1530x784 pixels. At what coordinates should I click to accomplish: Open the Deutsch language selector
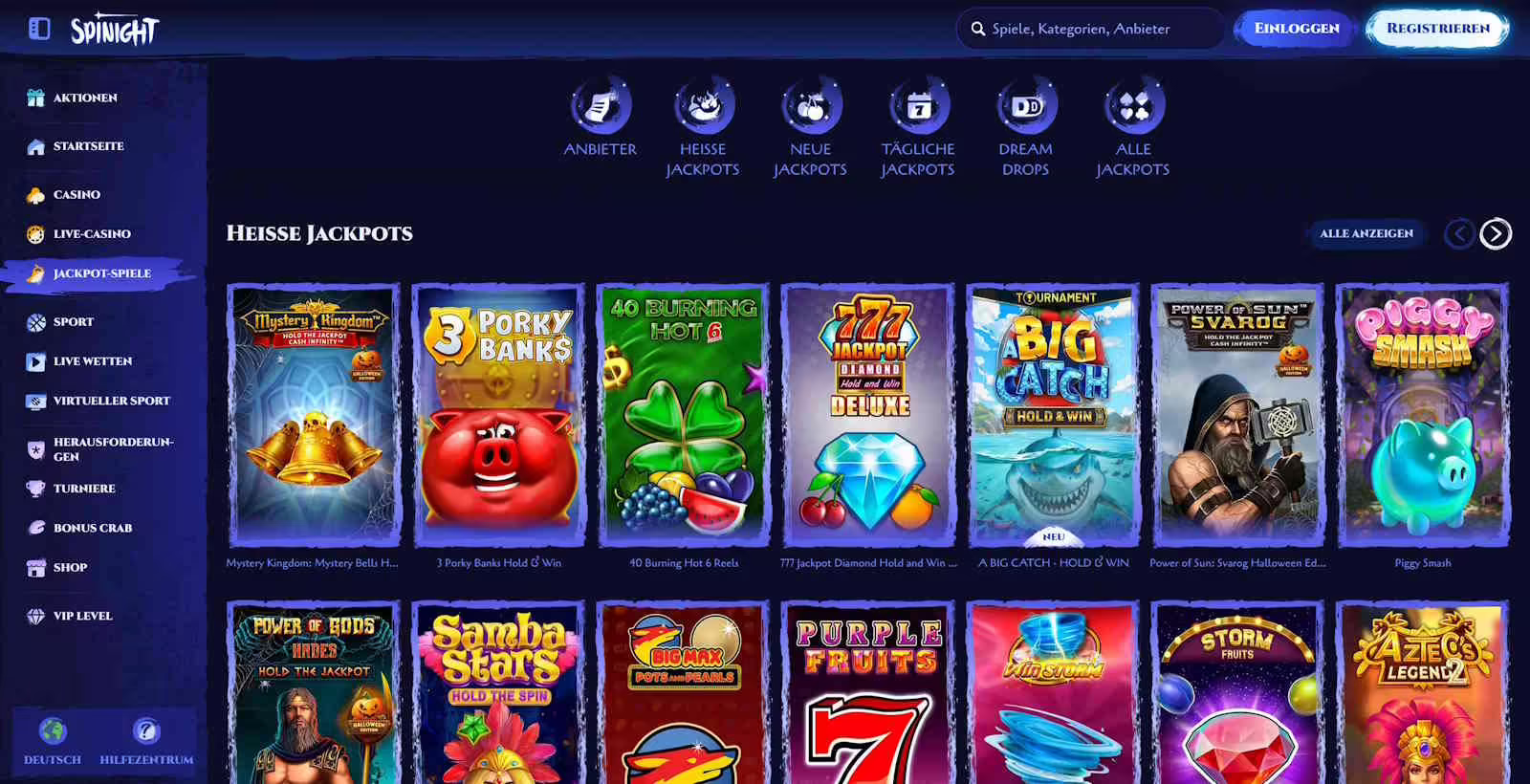pyautogui.click(x=53, y=742)
